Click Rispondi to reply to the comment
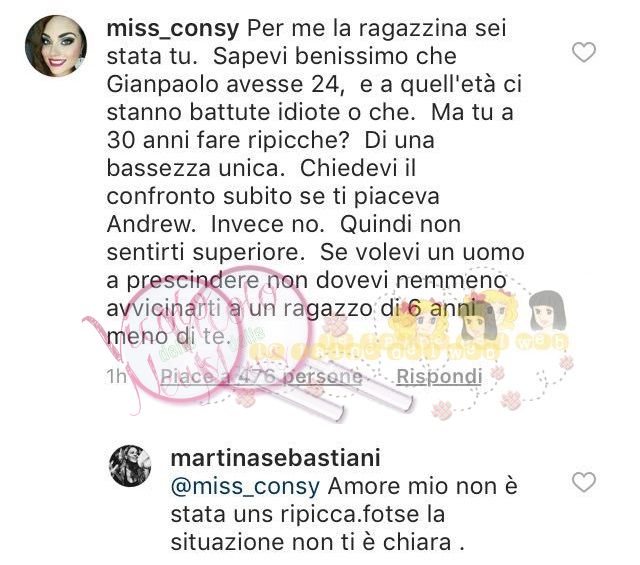The height and width of the screenshot is (565, 640). coord(439,376)
